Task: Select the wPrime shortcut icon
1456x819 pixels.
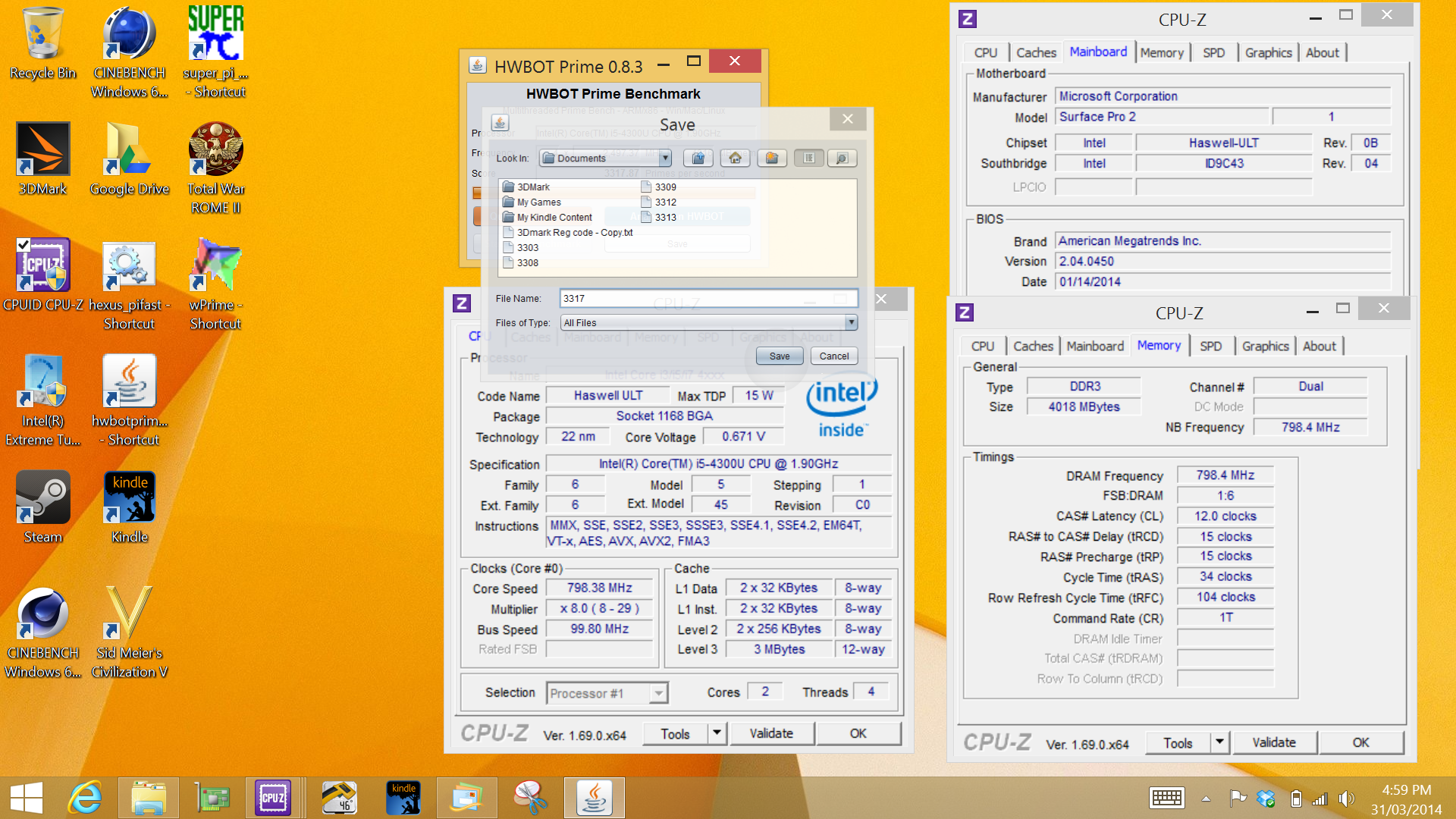Action: tap(216, 284)
